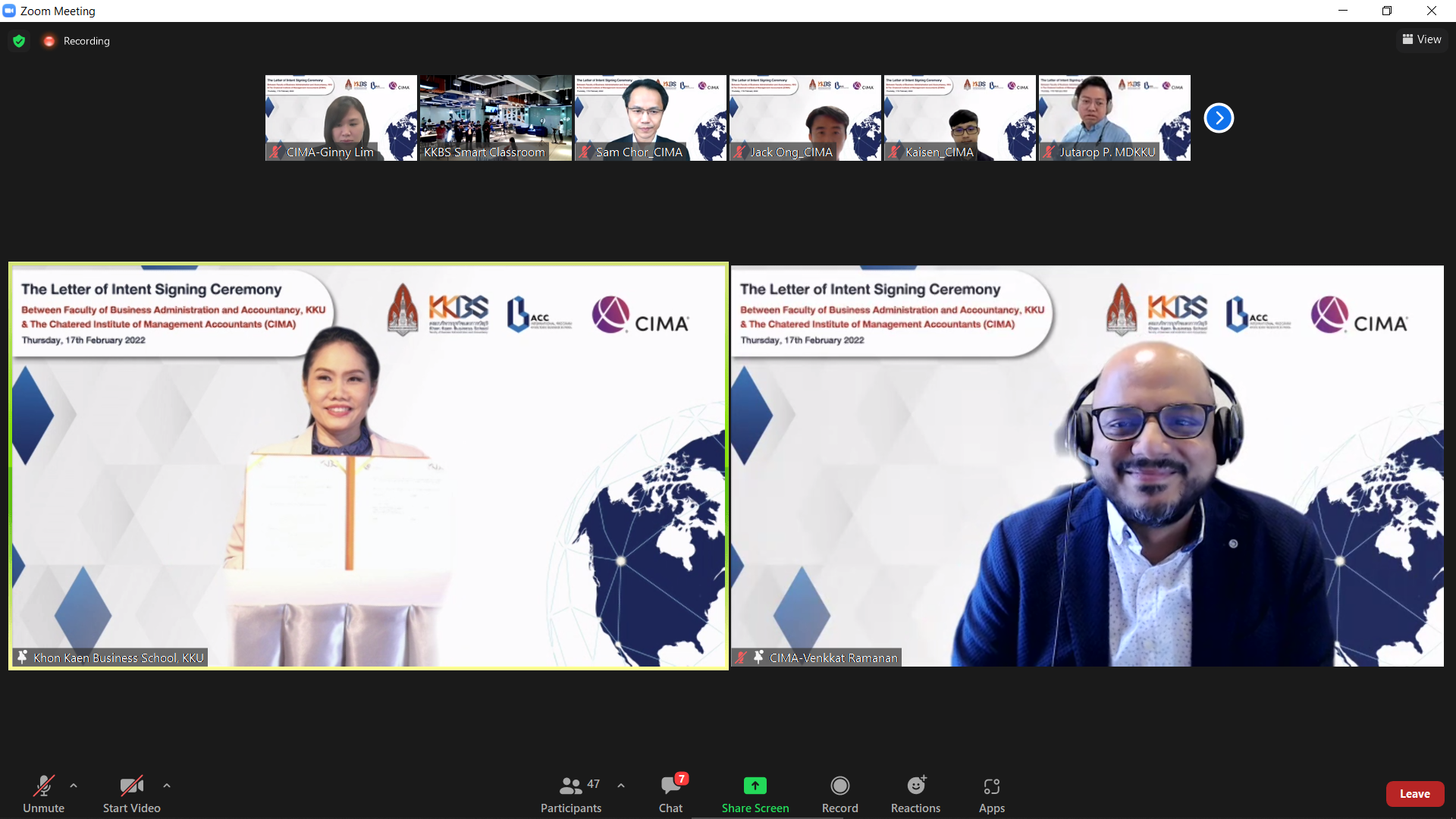Viewport: 1456px width, 819px height.
Task: Show next page of video thumbnails
Action: (x=1219, y=118)
